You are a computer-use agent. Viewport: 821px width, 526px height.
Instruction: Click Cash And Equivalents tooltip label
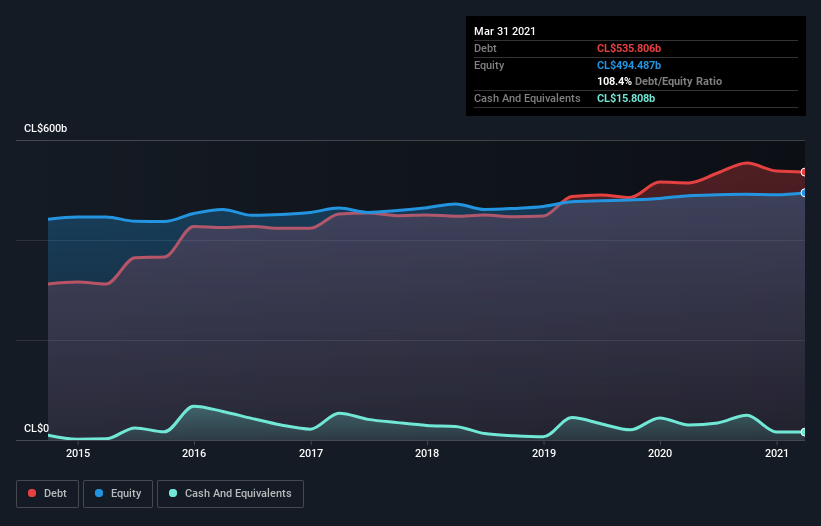[527, 98]
